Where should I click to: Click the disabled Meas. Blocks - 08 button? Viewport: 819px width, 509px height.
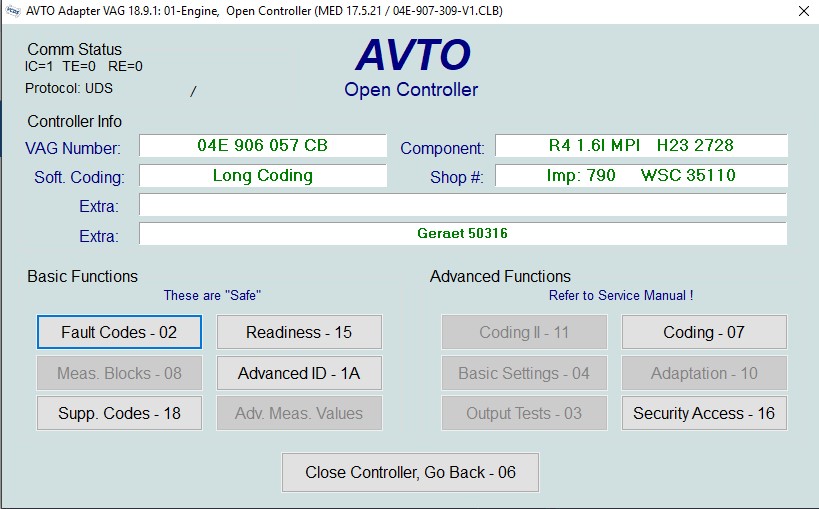click(x=119, y=373)
